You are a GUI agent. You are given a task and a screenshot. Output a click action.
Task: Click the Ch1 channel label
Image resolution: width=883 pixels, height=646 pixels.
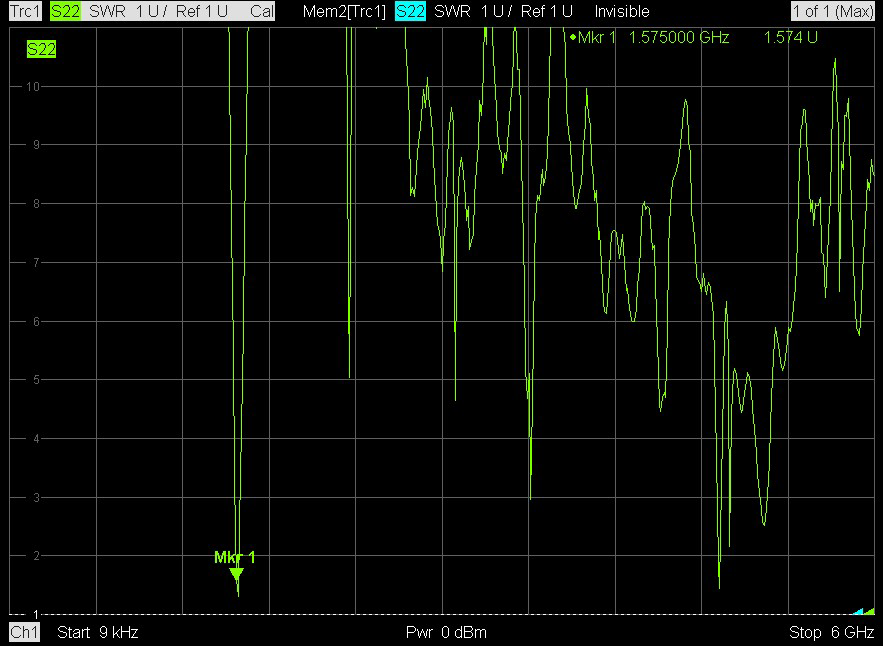click(x=24, y=633)
